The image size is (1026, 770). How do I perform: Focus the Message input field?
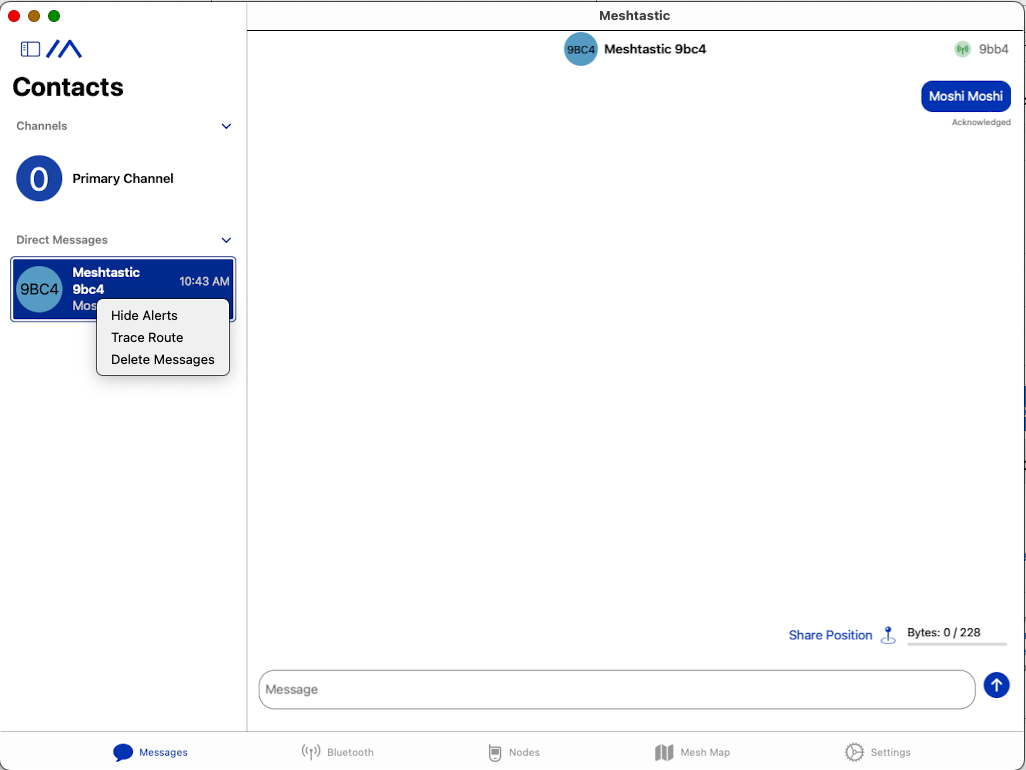617,690
